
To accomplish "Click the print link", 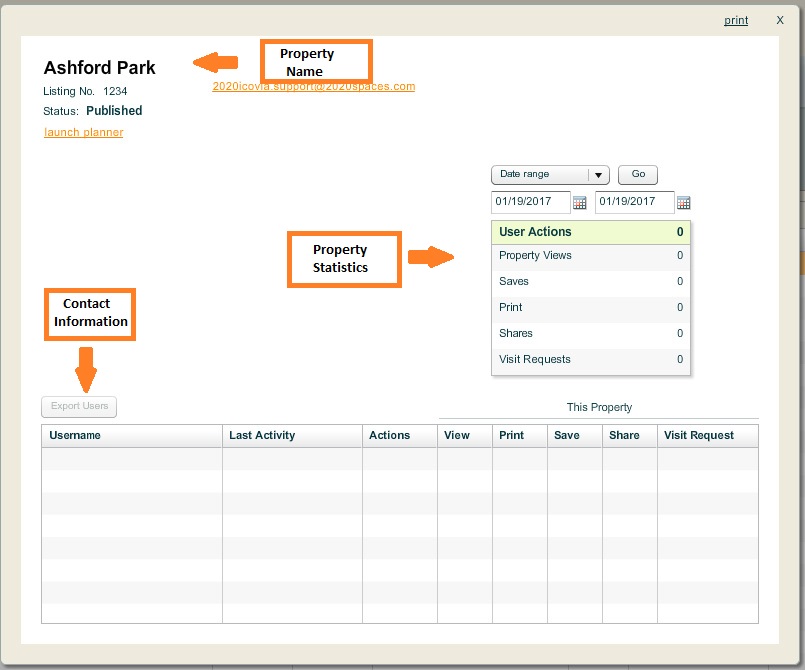I will click(x=736, y=20).
